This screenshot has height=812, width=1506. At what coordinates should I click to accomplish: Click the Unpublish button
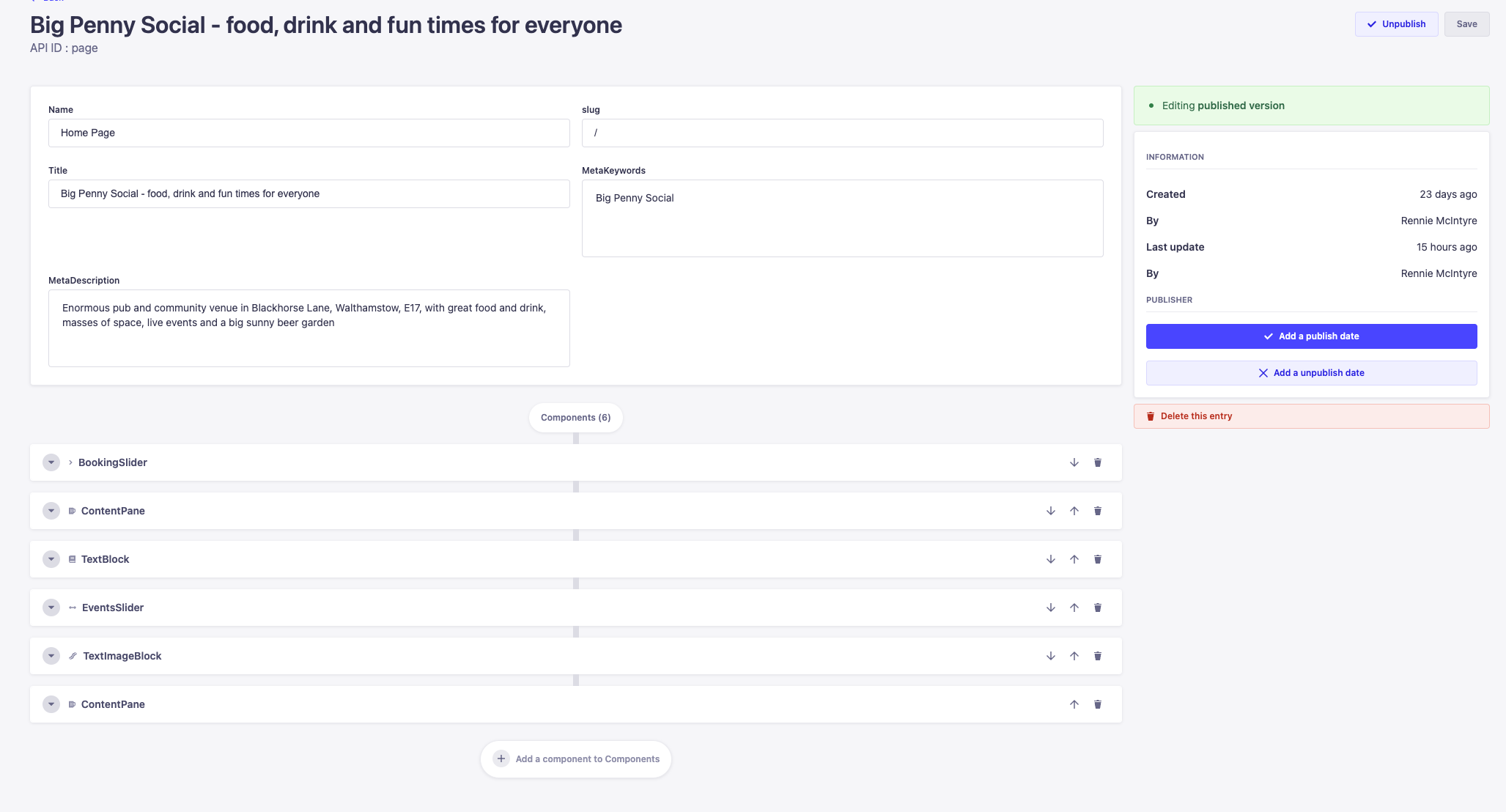click(x=1395, y=24)
